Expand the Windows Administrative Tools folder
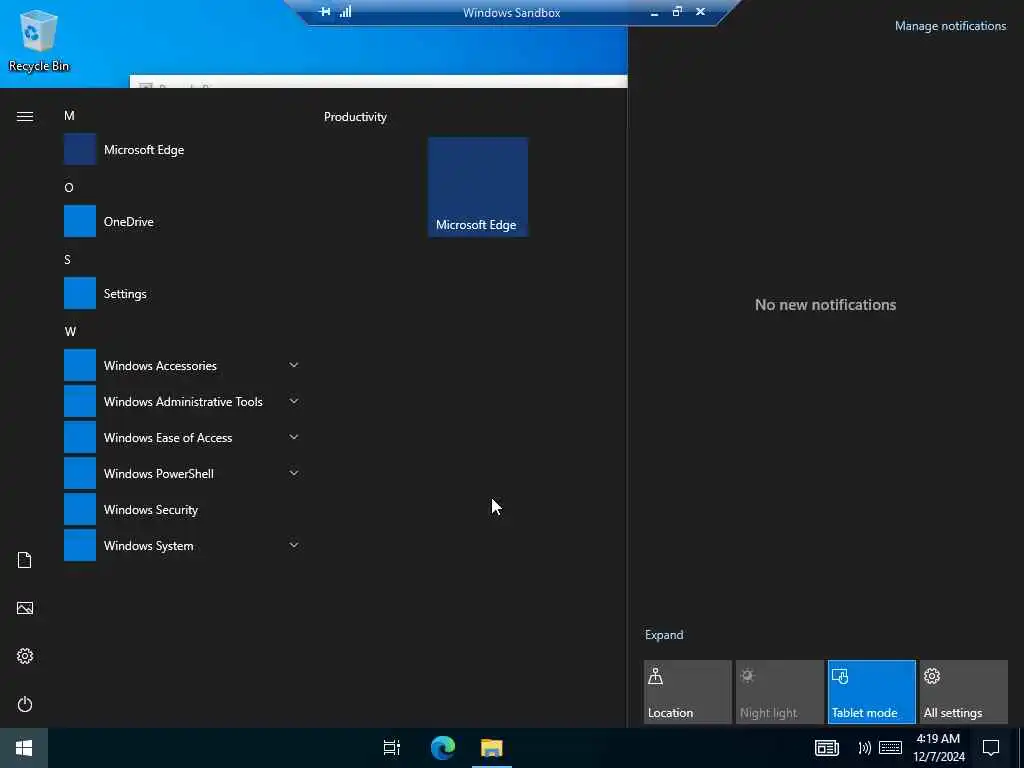1024x768 pixels. pyautogui.click(x=183, y=402)
